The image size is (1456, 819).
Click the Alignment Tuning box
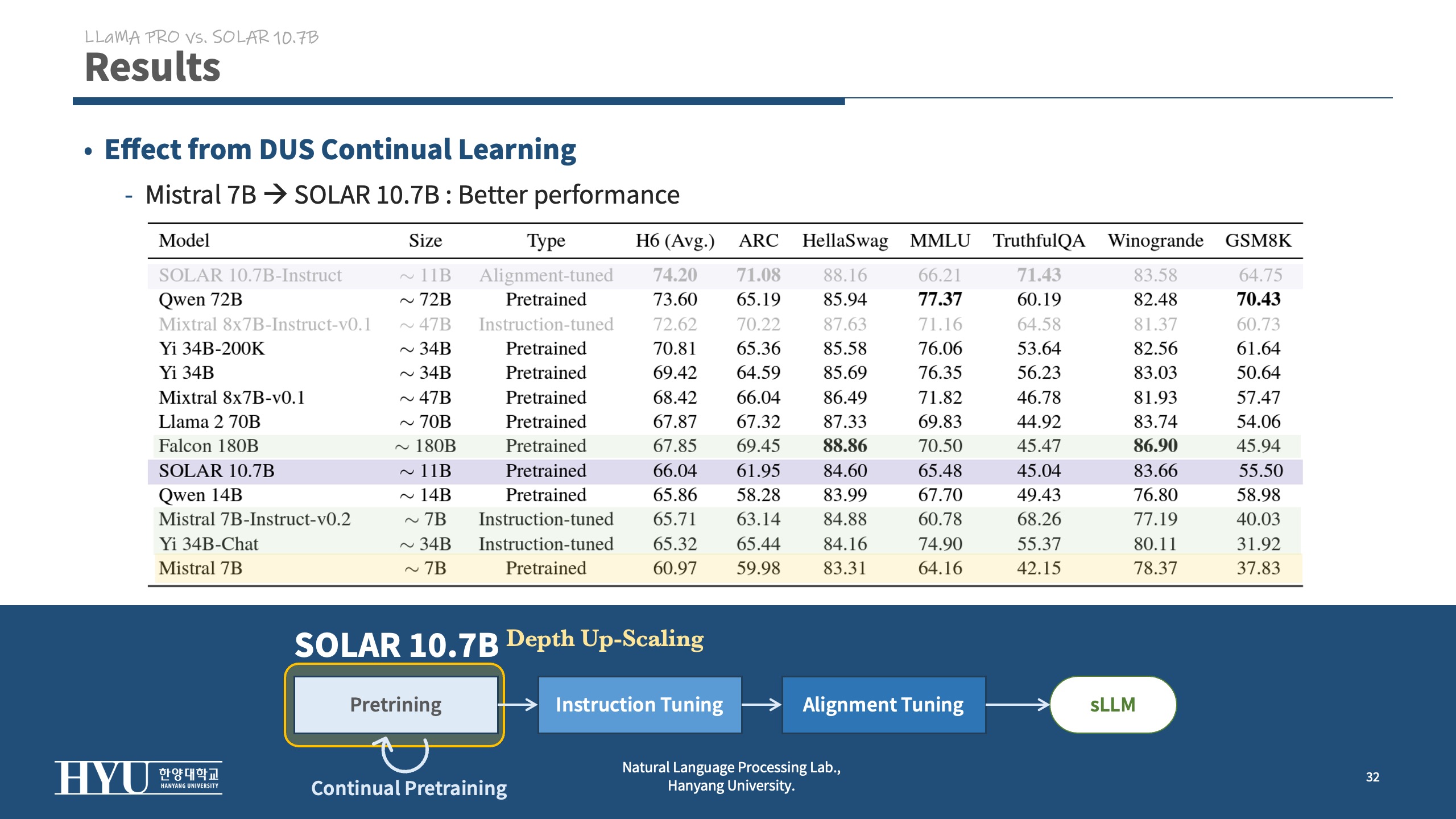coord(883,705)
